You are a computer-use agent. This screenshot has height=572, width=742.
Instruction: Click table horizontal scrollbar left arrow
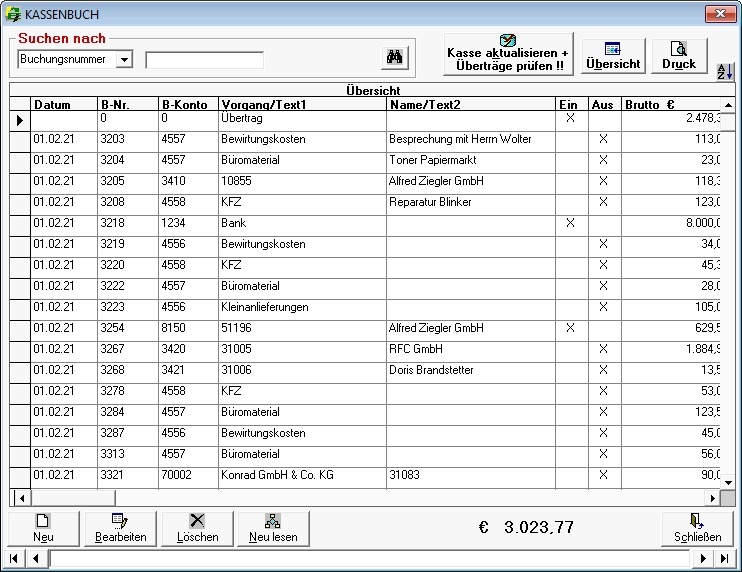point(21,498)
